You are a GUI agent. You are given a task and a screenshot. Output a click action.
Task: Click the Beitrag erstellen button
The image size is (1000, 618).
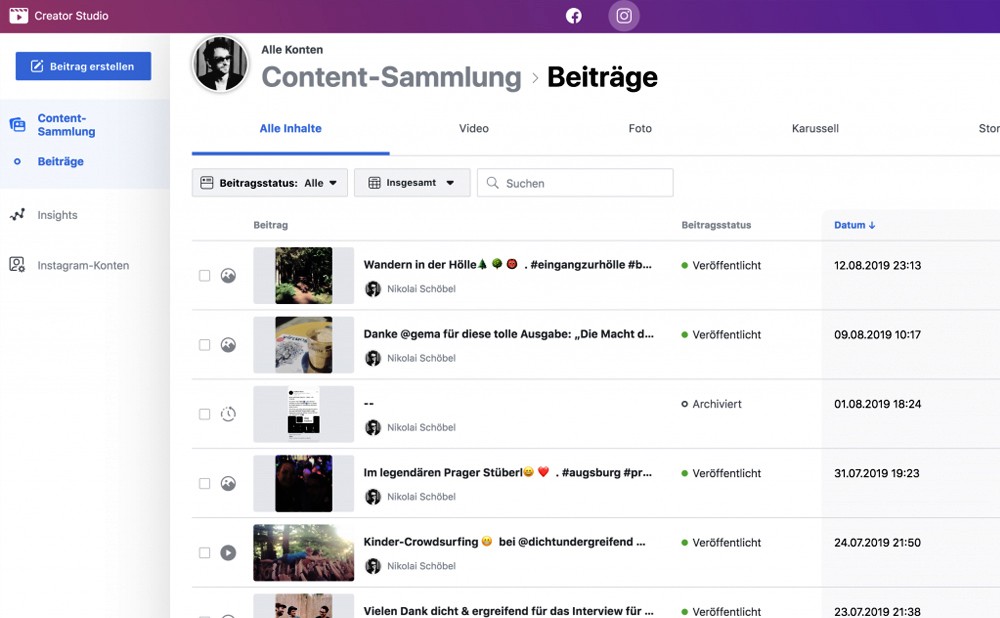tap(83, 67)
